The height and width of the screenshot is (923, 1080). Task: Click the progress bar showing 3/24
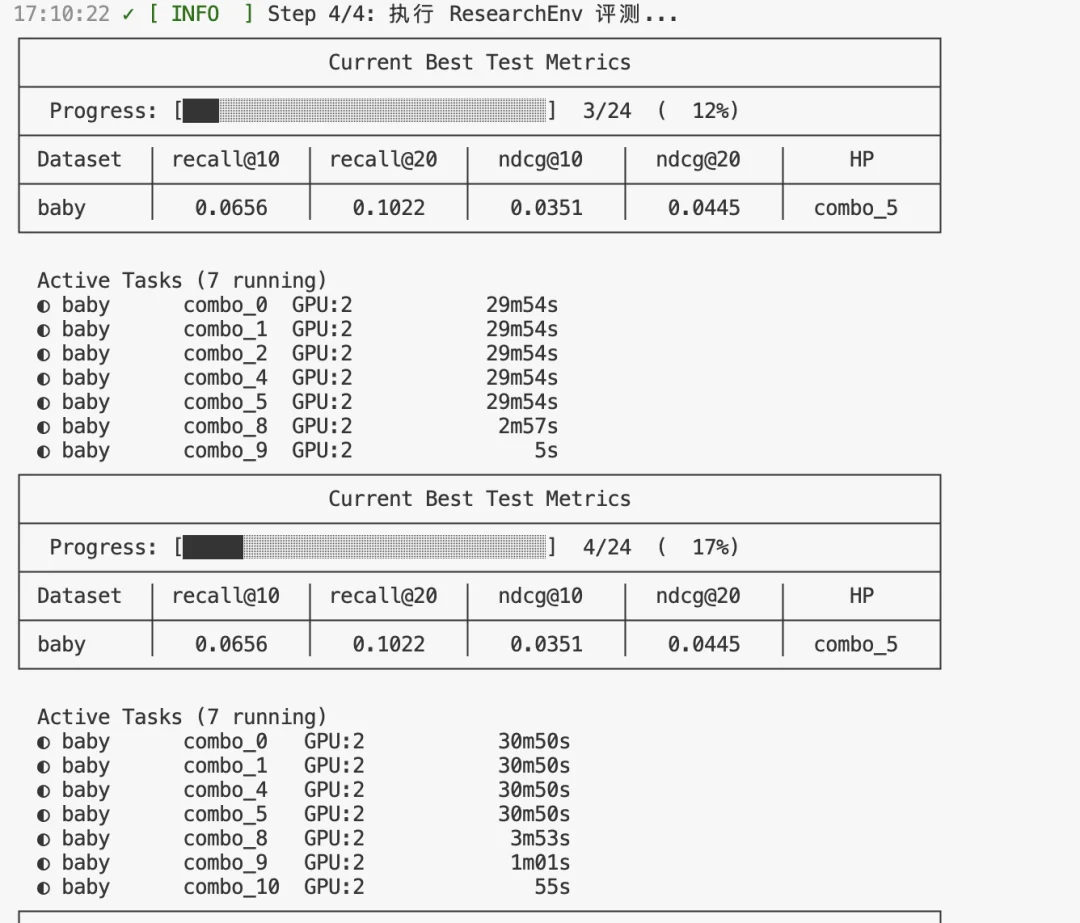point(365,111)
